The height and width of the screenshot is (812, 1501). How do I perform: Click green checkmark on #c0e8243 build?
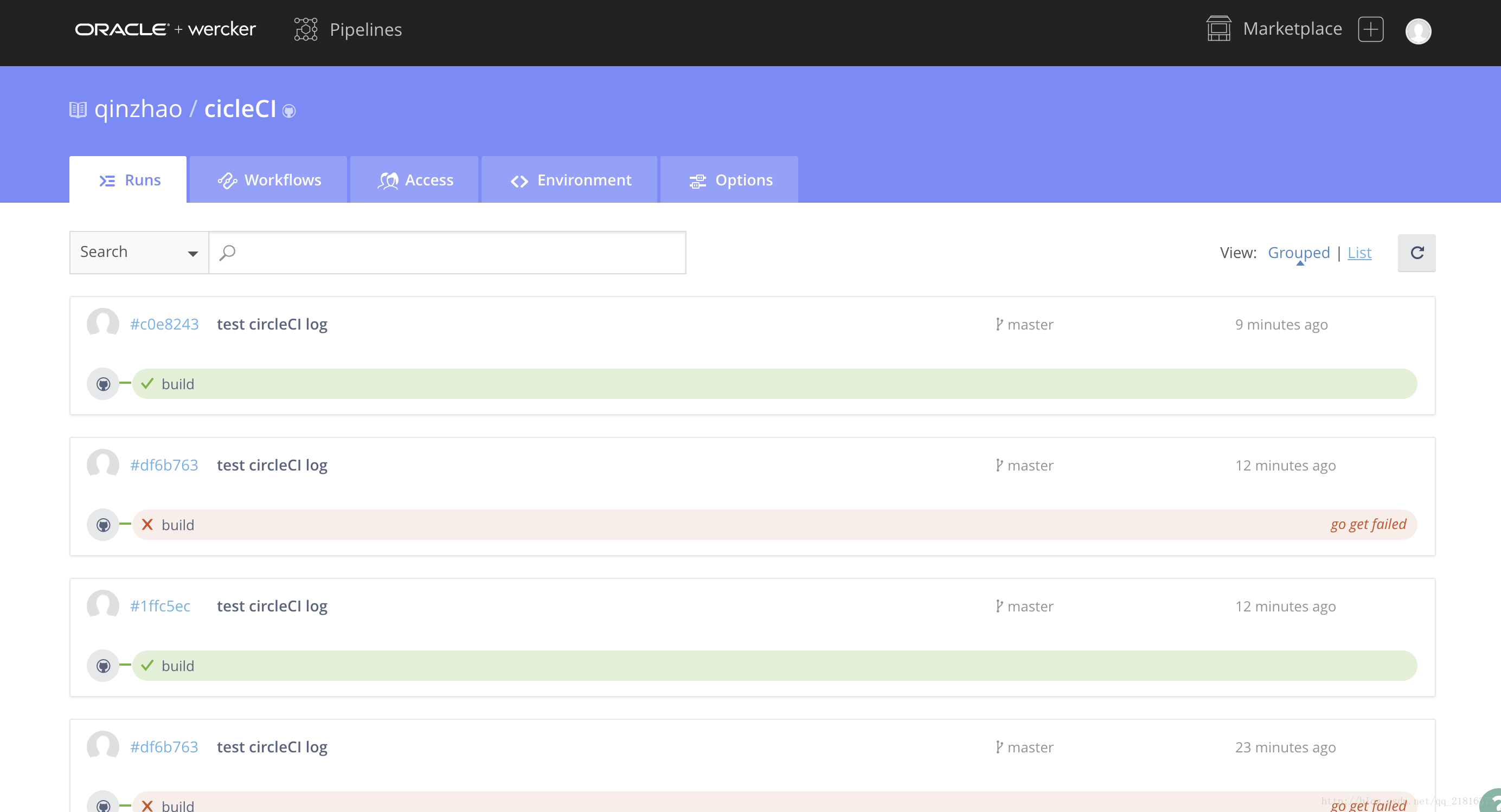[147, 383]
